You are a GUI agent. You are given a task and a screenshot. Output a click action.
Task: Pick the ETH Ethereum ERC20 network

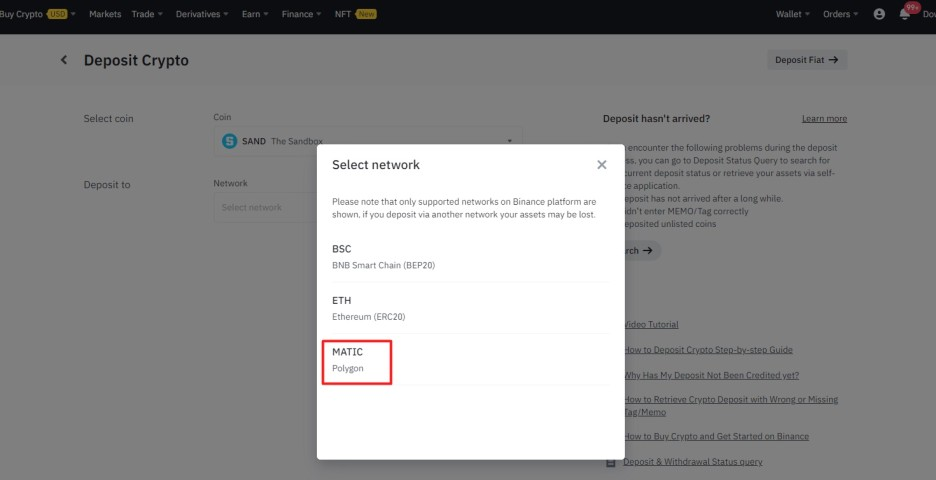470,308
